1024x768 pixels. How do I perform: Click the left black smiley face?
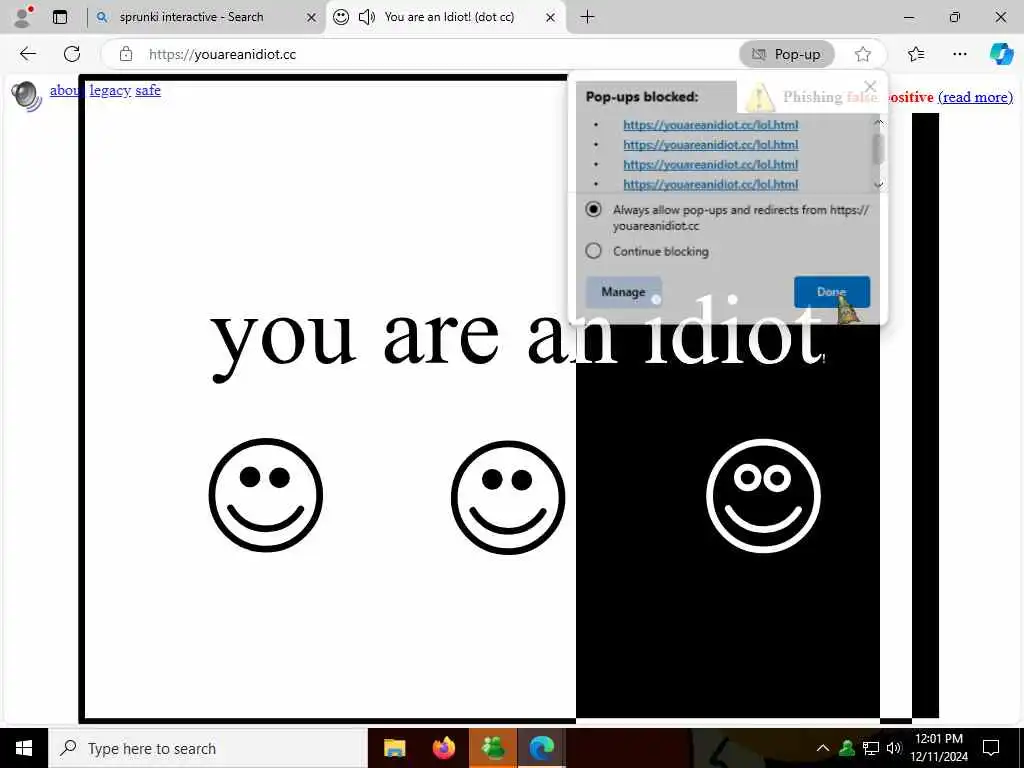tap(266, 495)
